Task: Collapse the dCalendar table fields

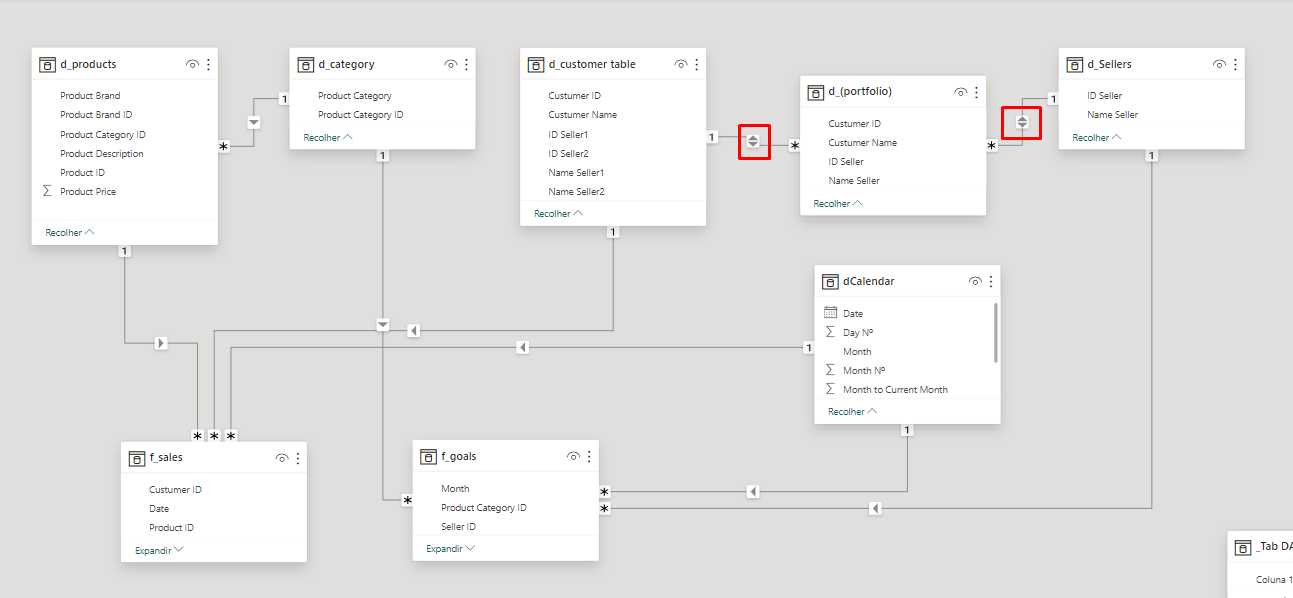Action: click(852, 411)
